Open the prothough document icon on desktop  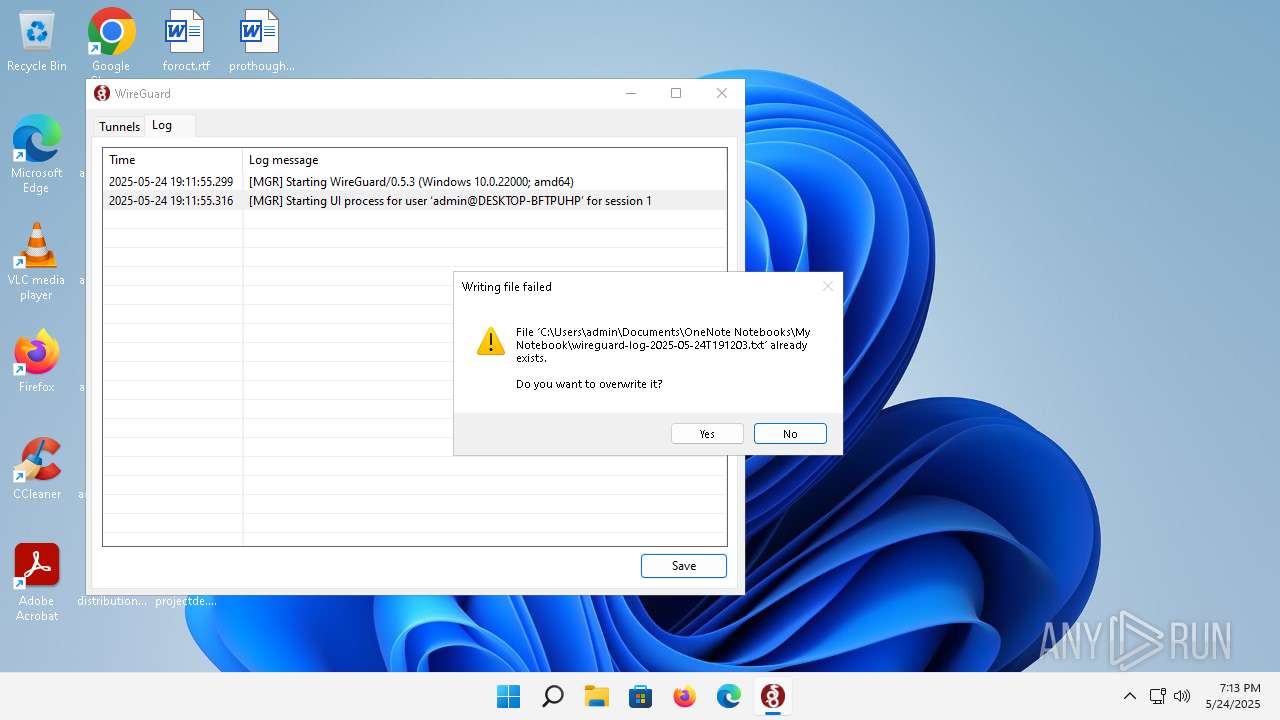pos(261,42)
